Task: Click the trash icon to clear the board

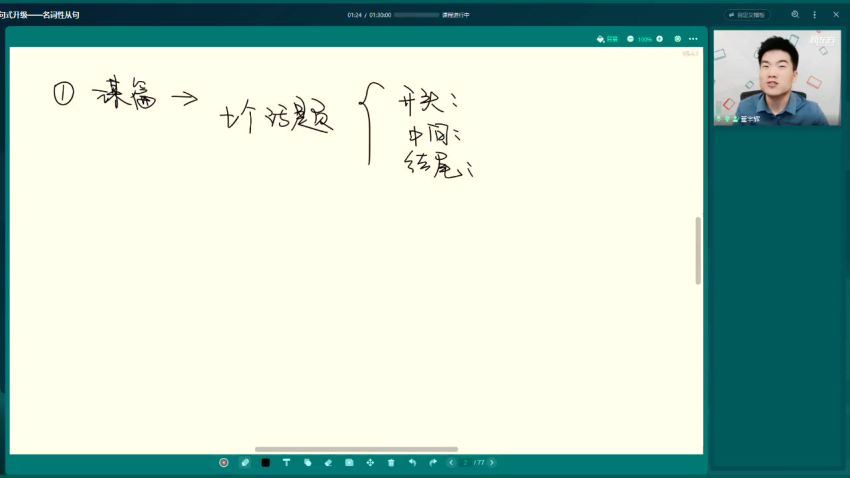Action: (391, 463)
